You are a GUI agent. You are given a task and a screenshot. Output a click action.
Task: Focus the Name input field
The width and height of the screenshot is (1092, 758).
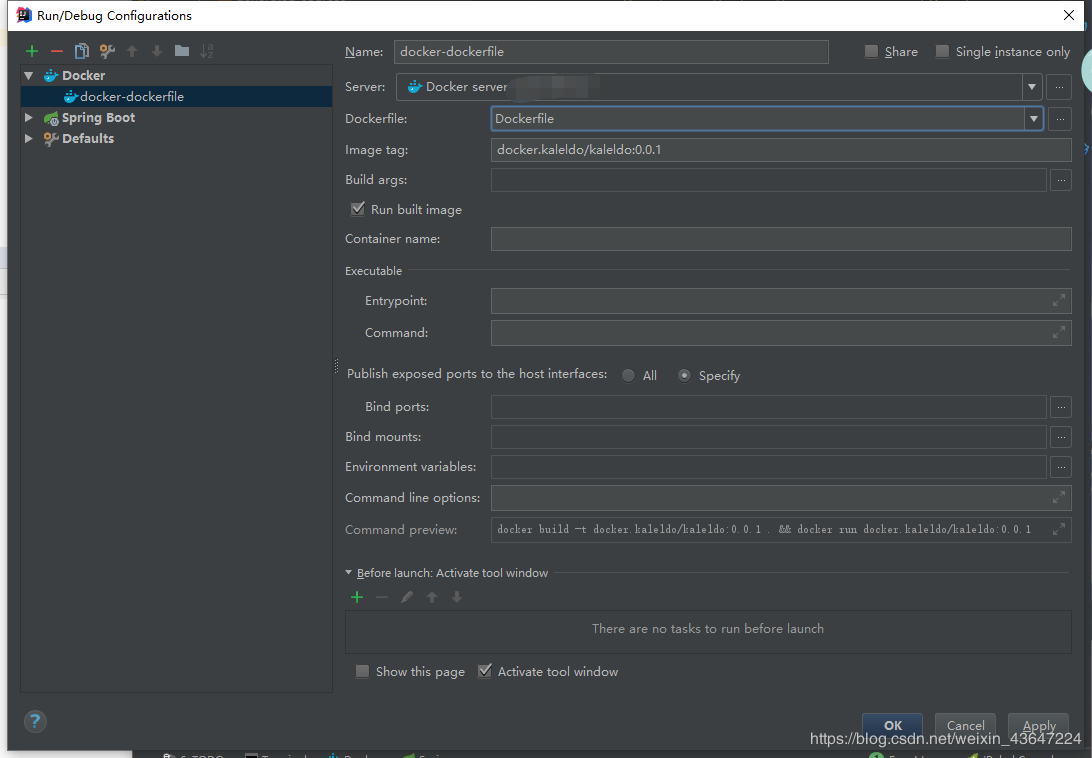point(611,52)
